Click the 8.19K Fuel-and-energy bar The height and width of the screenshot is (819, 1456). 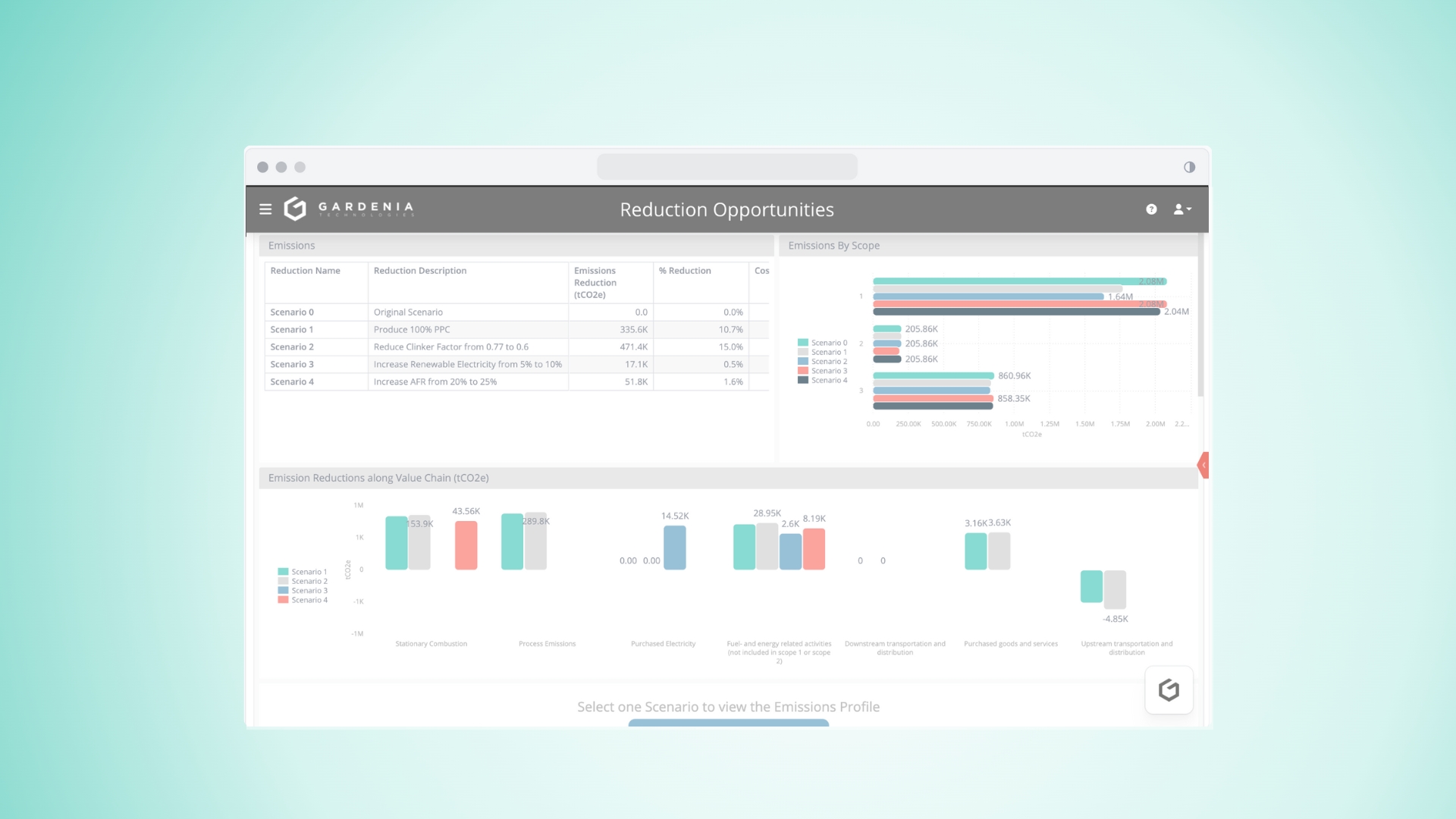814,549
